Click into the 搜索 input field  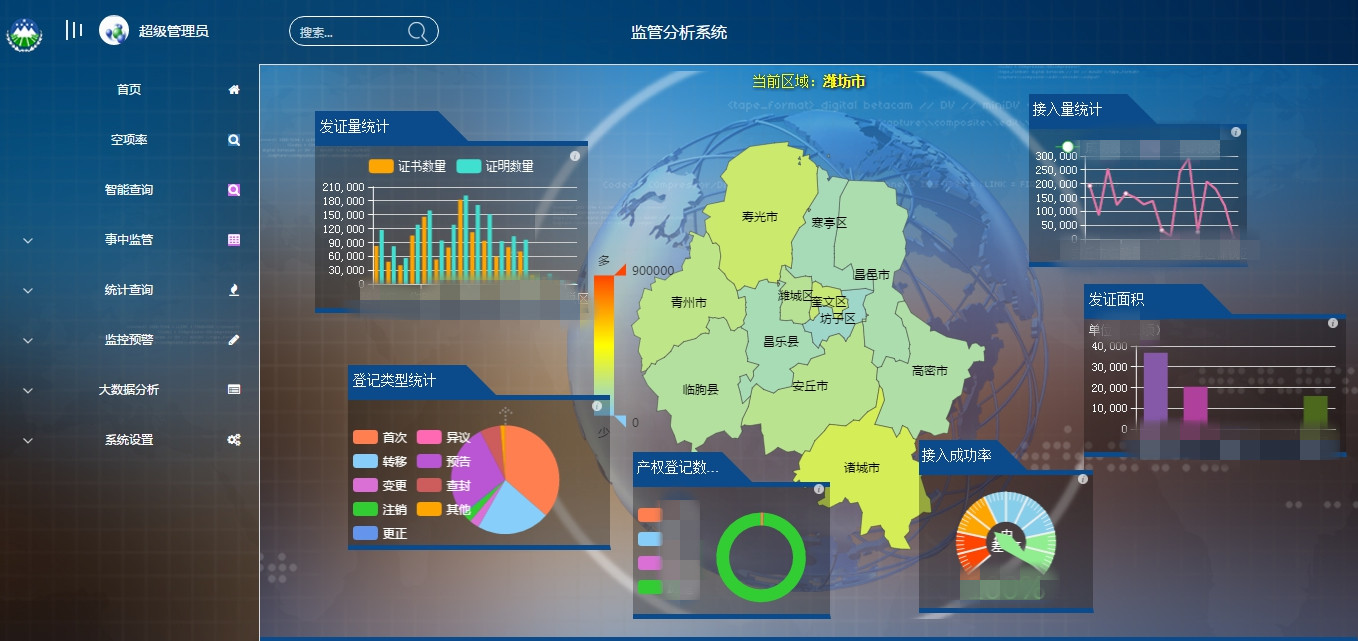tap(350, 32)
